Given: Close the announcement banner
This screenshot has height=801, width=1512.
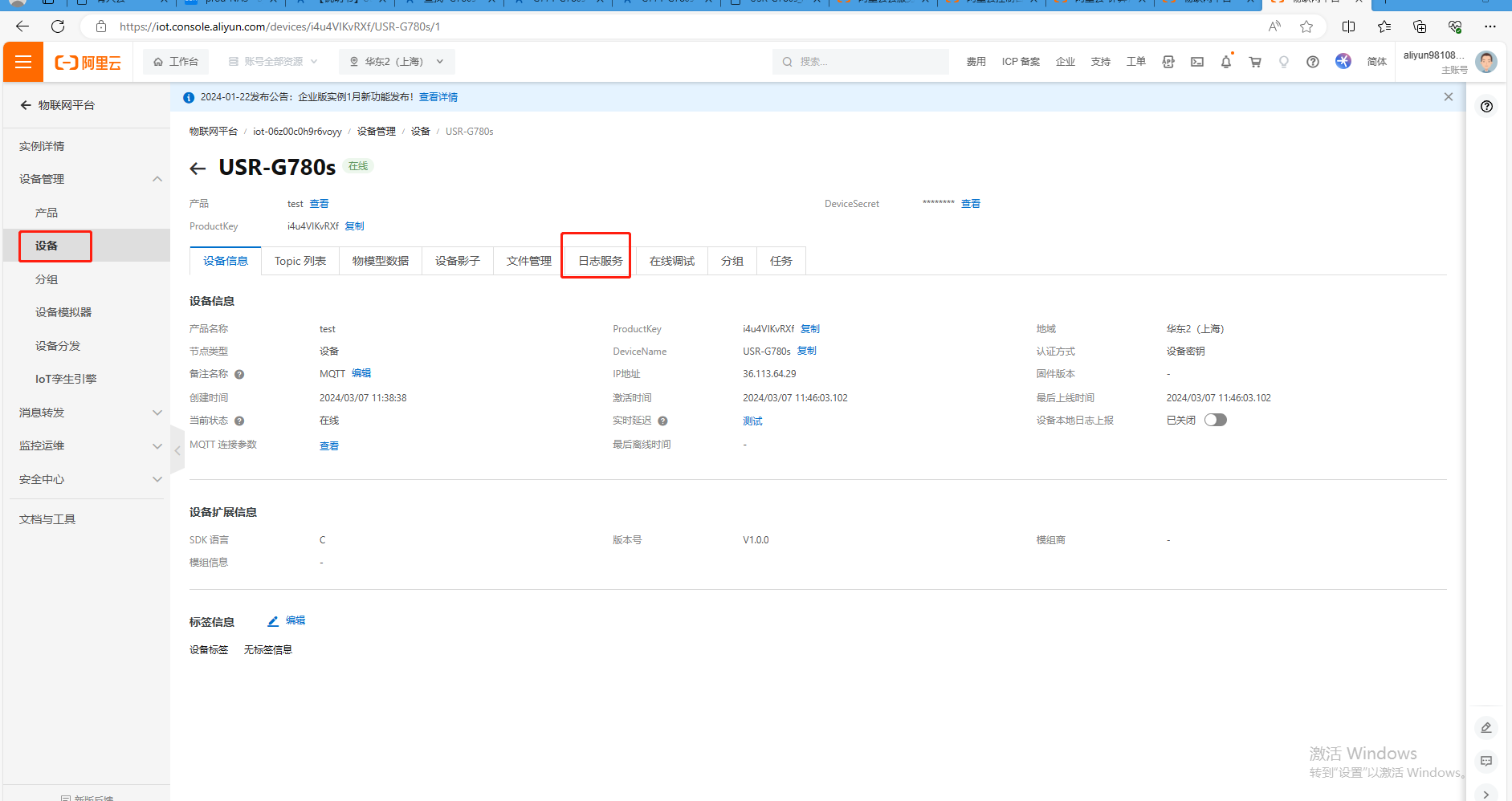Looking at the screenshot, I should click(1448, 97).
